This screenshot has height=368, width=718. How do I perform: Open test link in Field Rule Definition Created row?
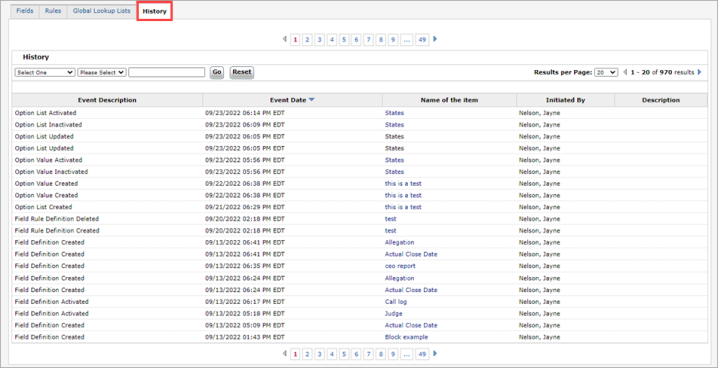pos(391,231)
